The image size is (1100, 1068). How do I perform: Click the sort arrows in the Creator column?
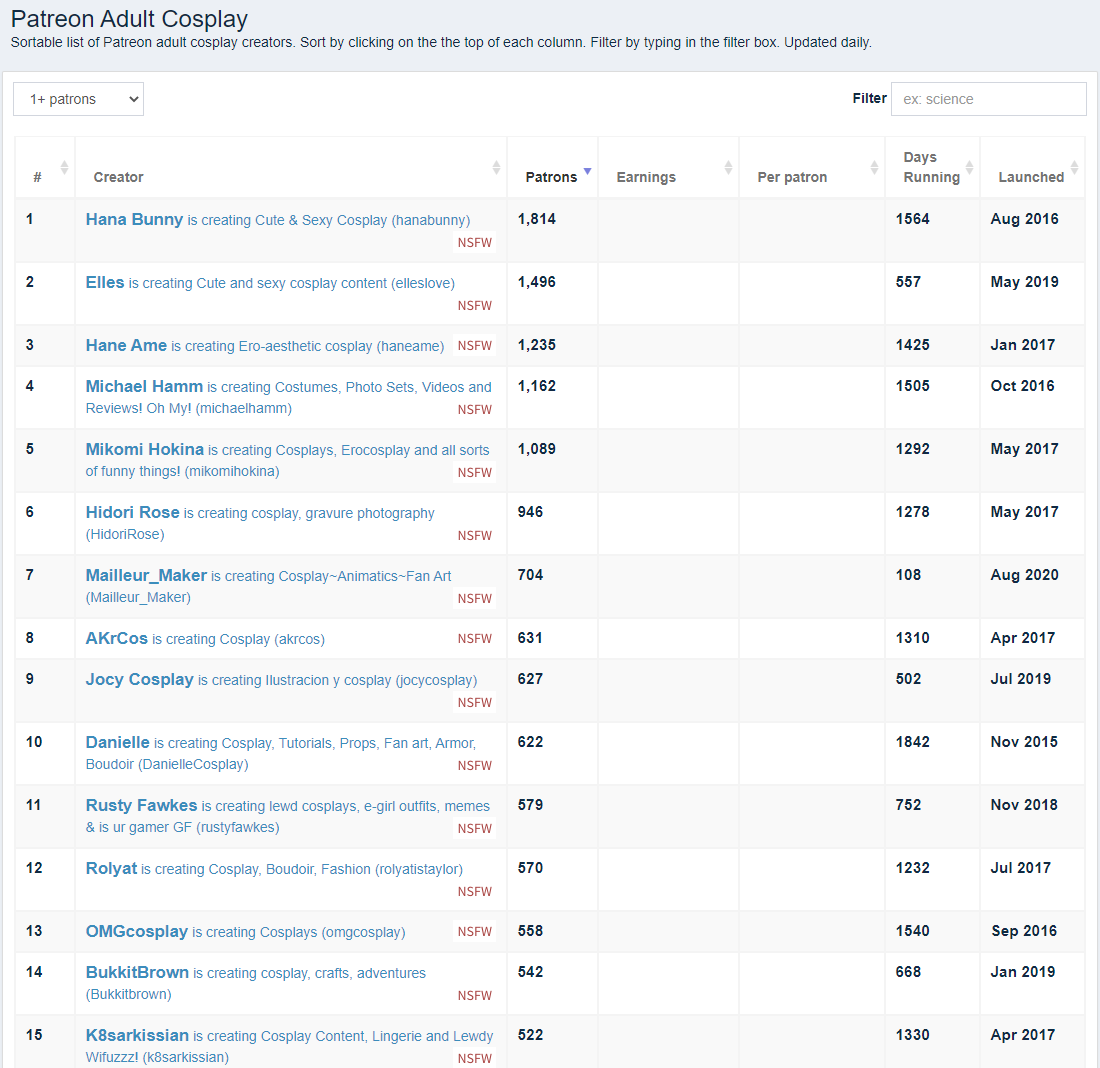pyautogui.click(x=496, y=168)
